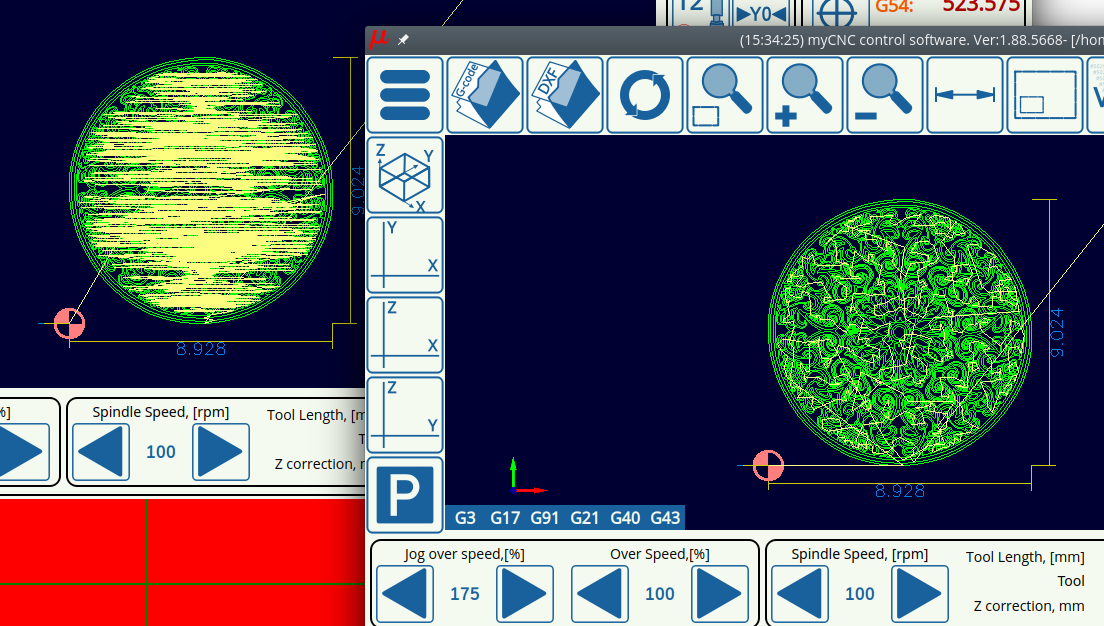Click the pin icon in title bar
1104x626 pixels.
click(x=403, y=40)
